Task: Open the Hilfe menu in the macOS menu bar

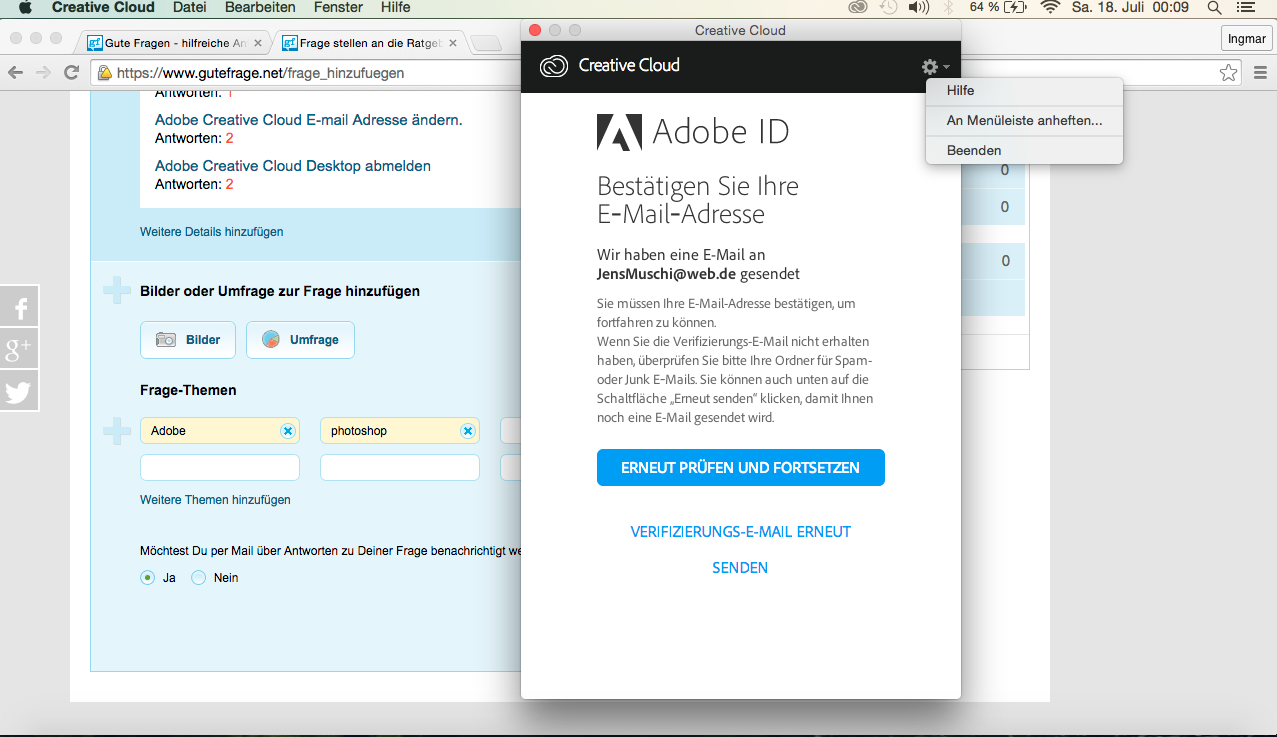Action: pos(396,8)
